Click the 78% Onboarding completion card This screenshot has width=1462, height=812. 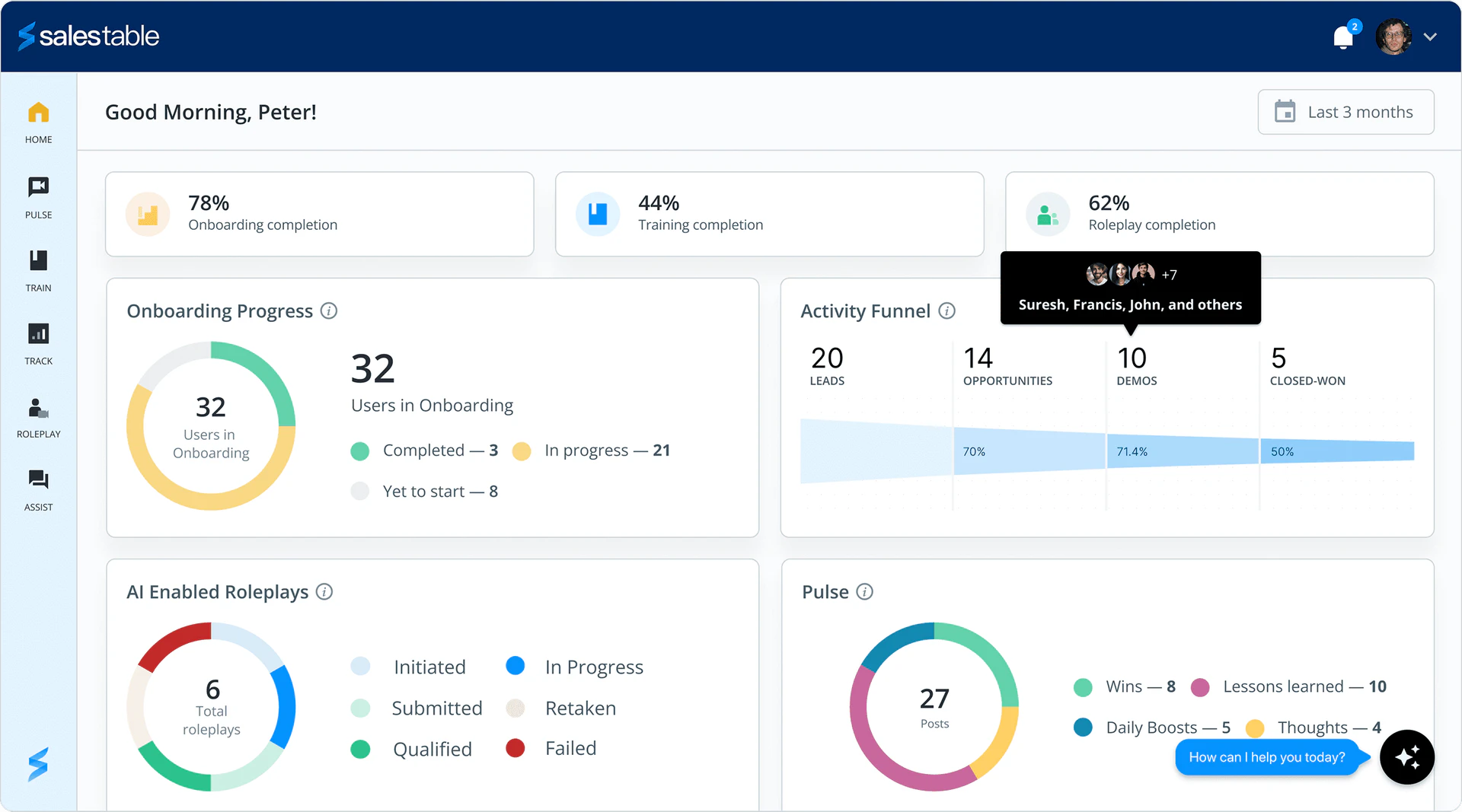(320, 214)
